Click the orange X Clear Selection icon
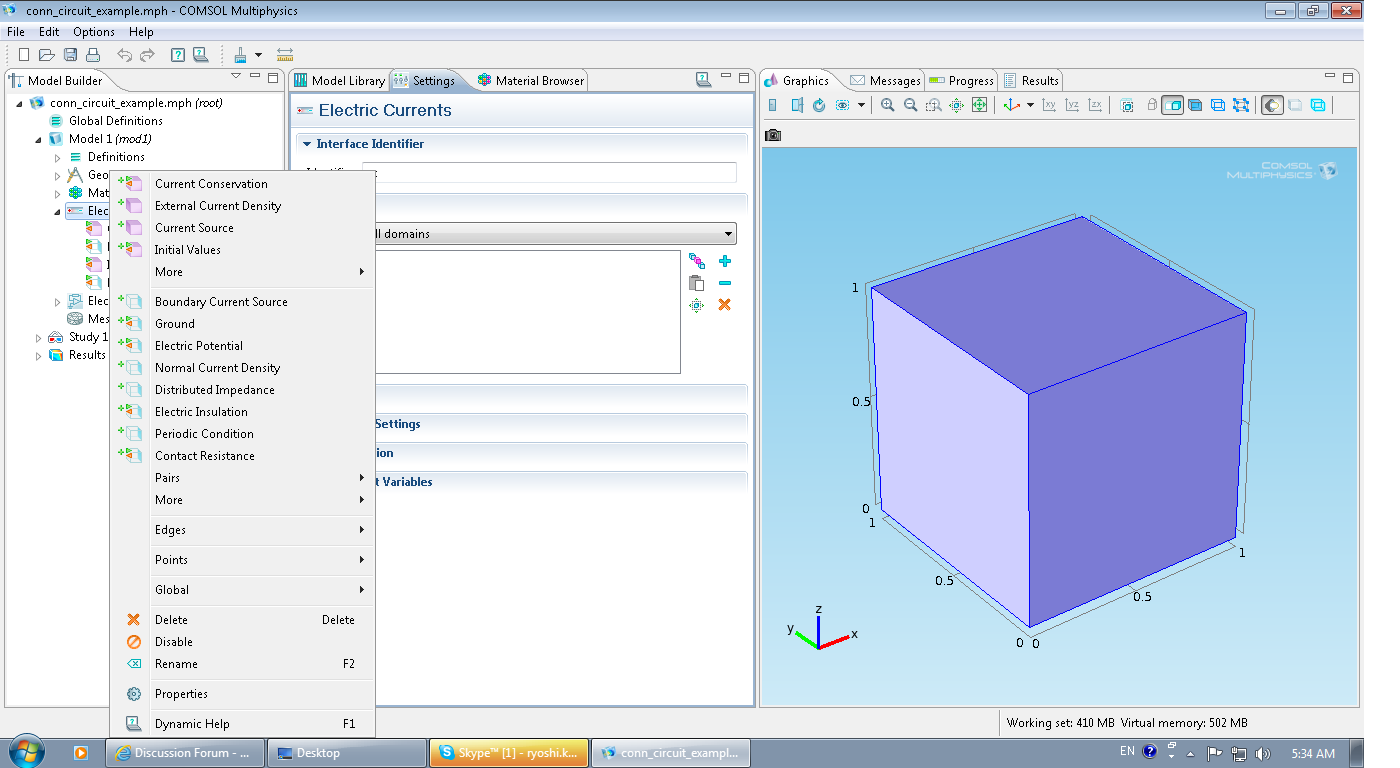The height and width of the screenshot is (768, 1400). tap(725, 304)
